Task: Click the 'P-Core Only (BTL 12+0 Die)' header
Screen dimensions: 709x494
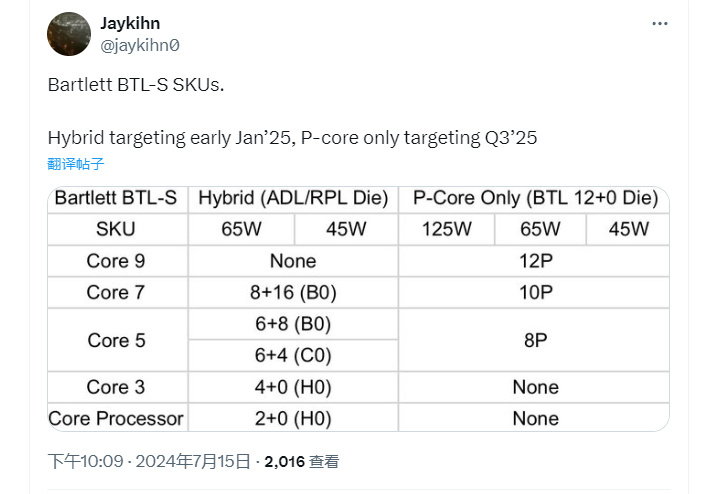Action: click(x=535, y=198)
